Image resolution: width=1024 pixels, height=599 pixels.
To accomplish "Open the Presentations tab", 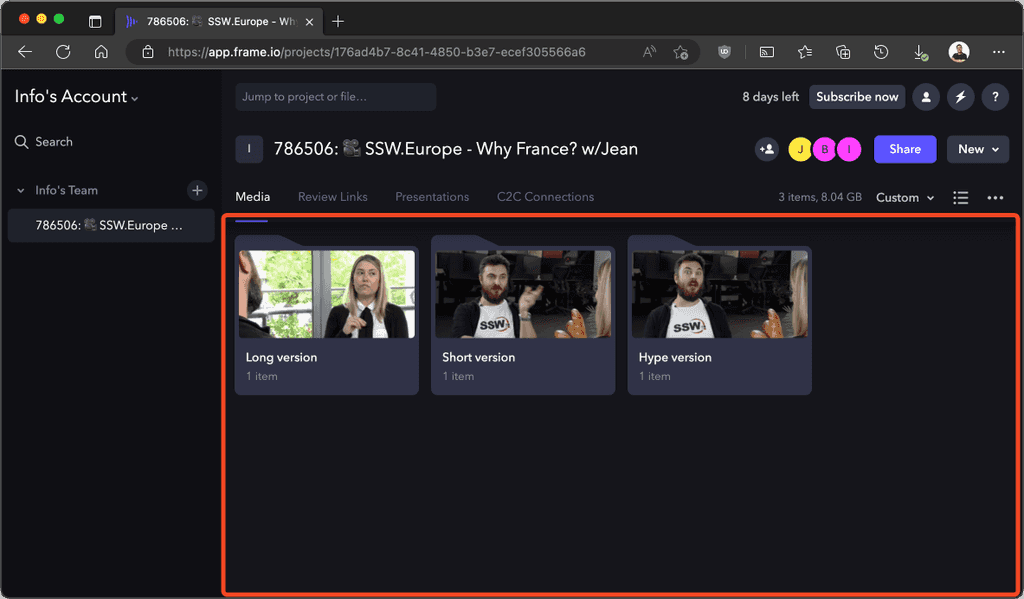I will pos(432,196).
